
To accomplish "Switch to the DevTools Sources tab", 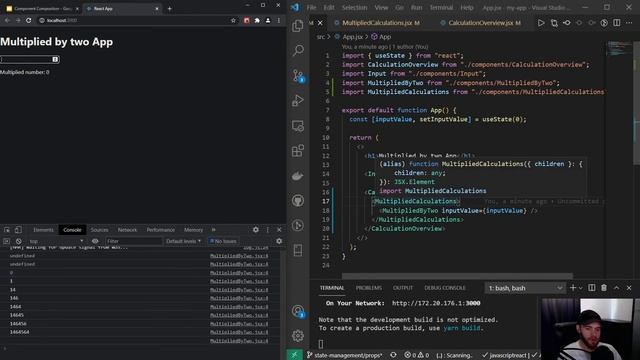I will point(100,230).
